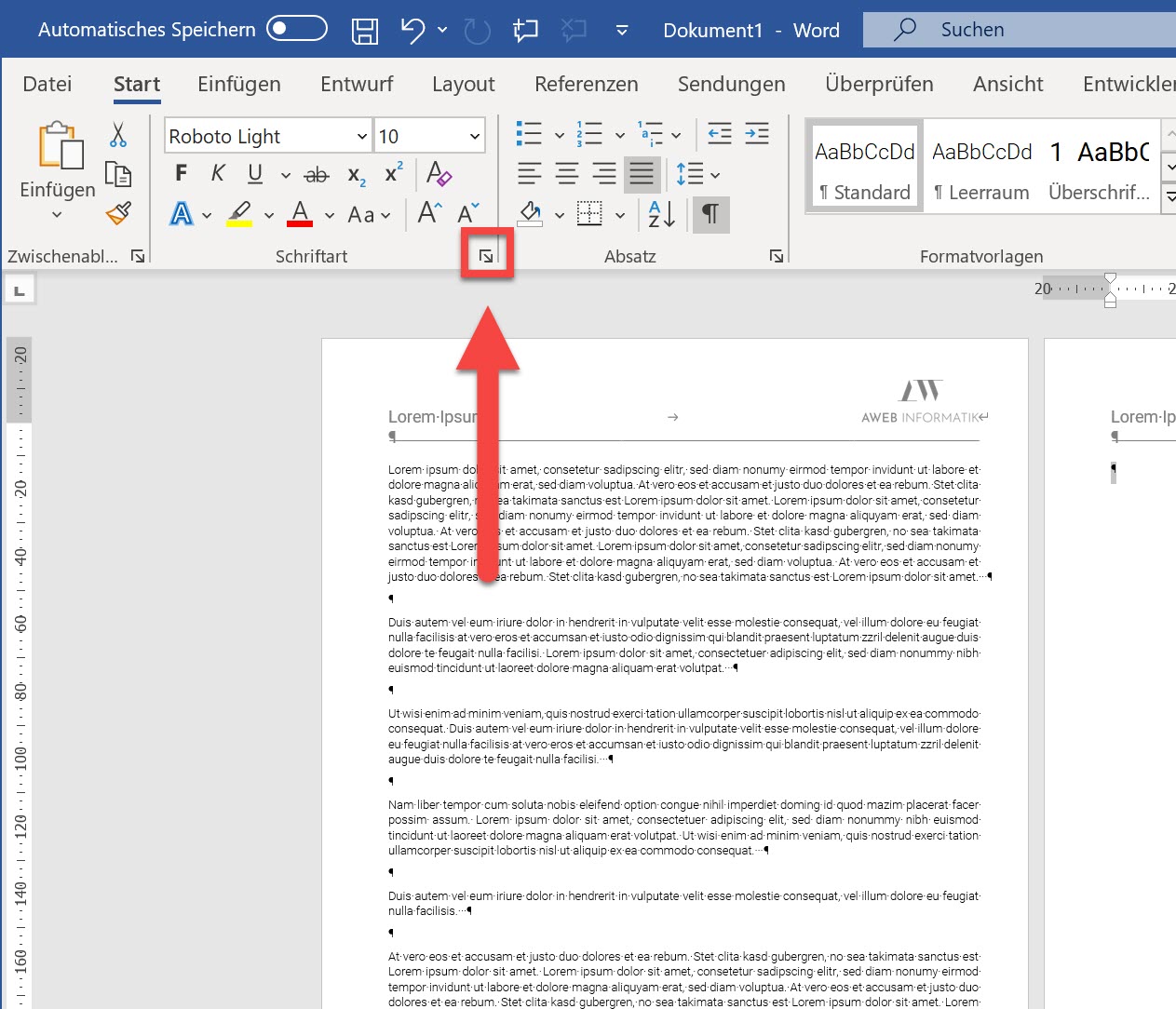Viewport: 1176px width, 1009px height.
Task: Click the Clear All Formatting icon
Action: pos(439,173)
